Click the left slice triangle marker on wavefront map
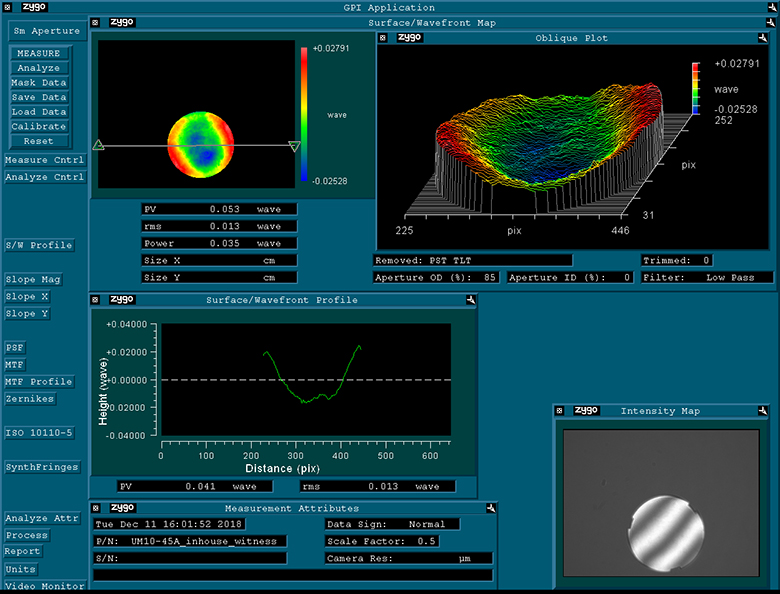780x594 pixels. coord(98,146)
